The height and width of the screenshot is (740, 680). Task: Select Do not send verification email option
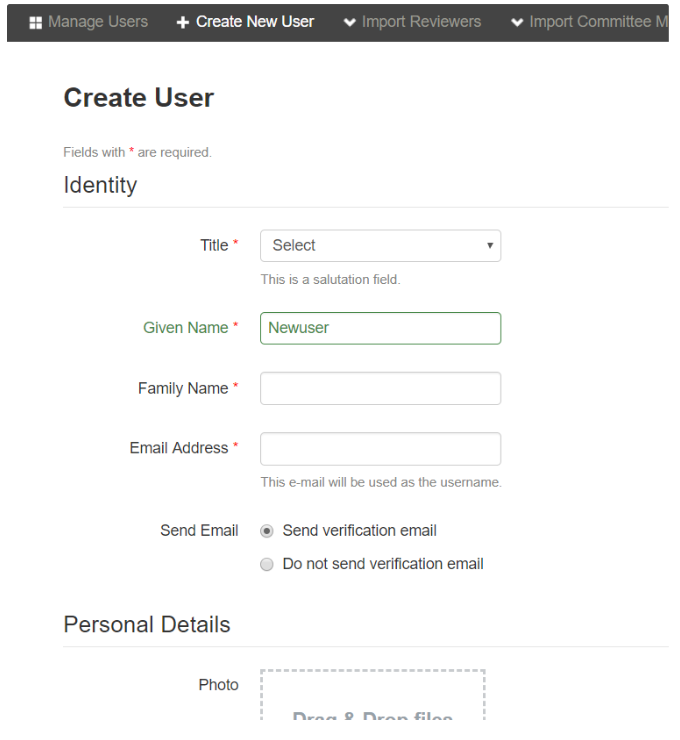pyautogui.click(x=267, y=564)
